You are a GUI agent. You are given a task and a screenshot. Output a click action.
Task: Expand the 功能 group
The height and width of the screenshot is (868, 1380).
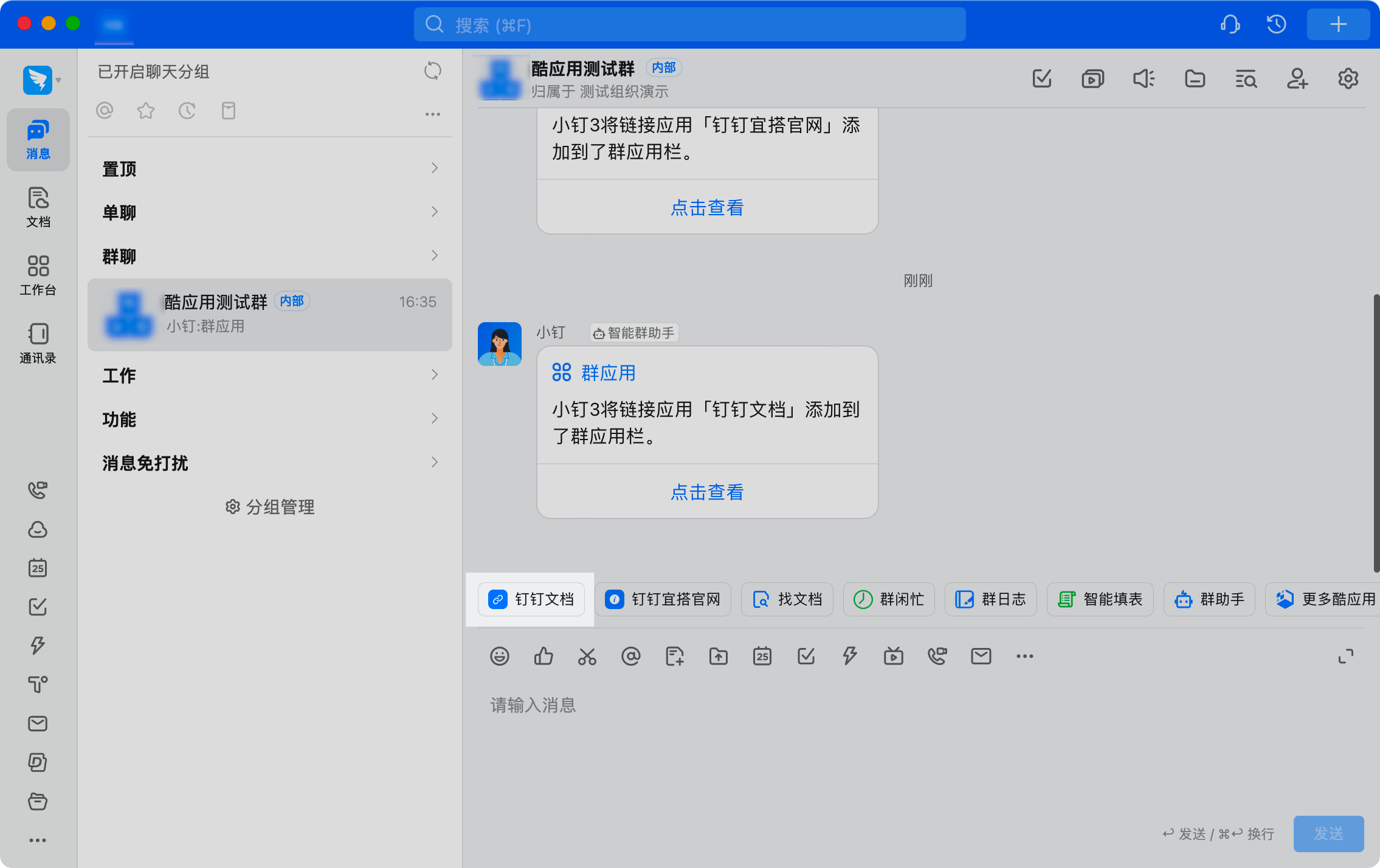click(x=270, y=419)
